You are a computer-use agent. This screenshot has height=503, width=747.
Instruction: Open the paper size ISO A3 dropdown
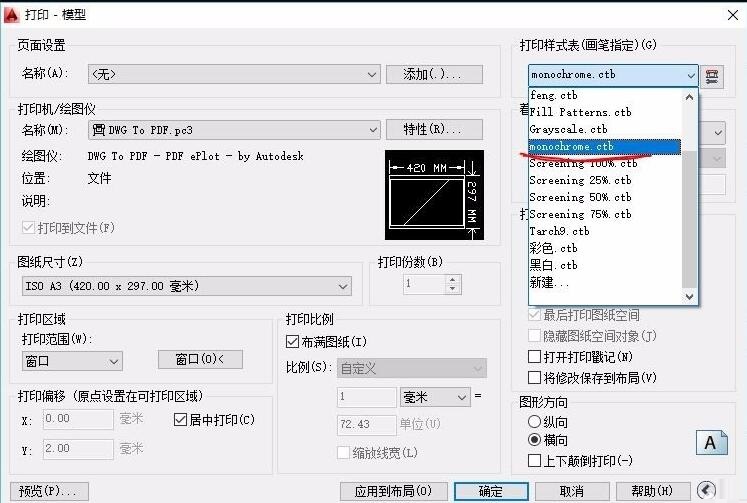tap(187, 286)
